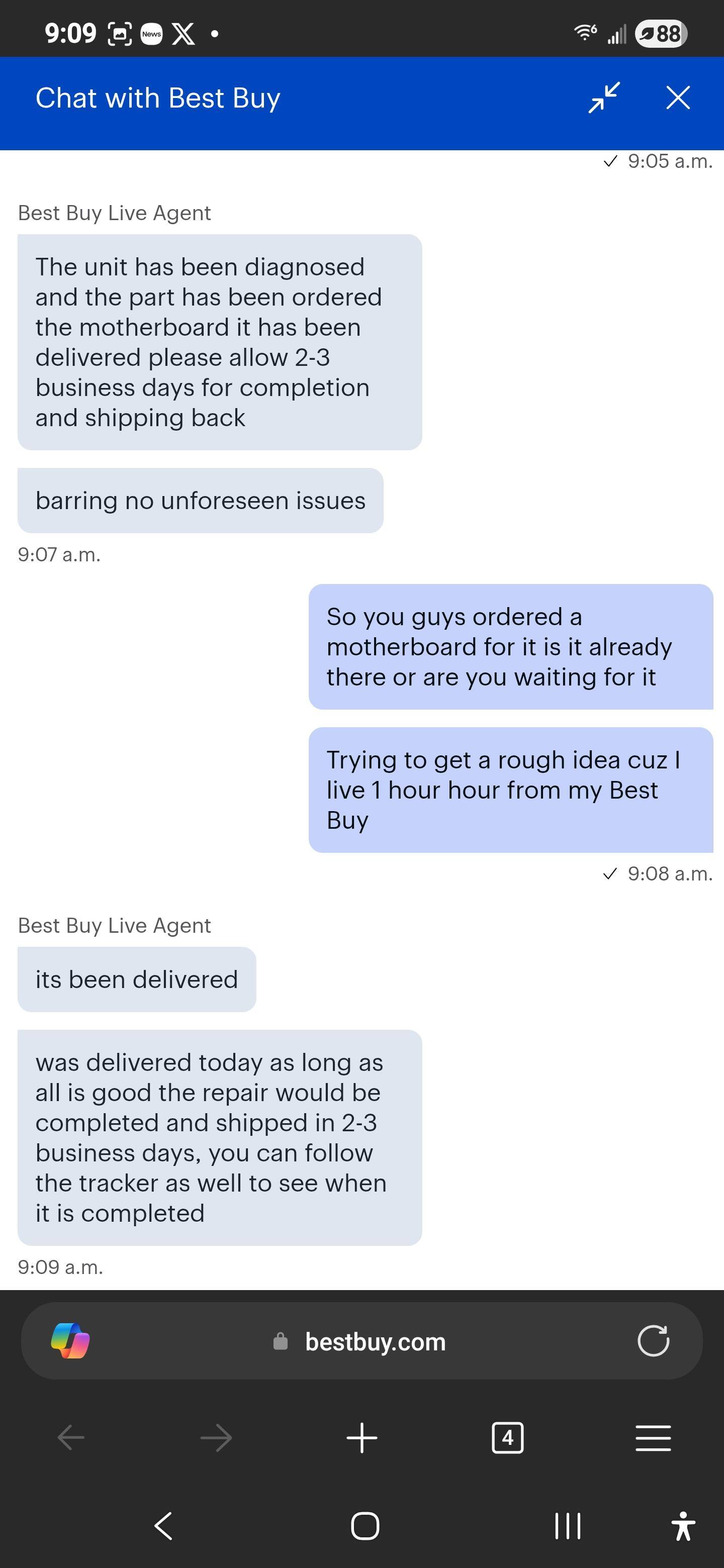Reload the bestbuy.com page
This screenshot has height=1568, width=724.
coord(653,1341)
